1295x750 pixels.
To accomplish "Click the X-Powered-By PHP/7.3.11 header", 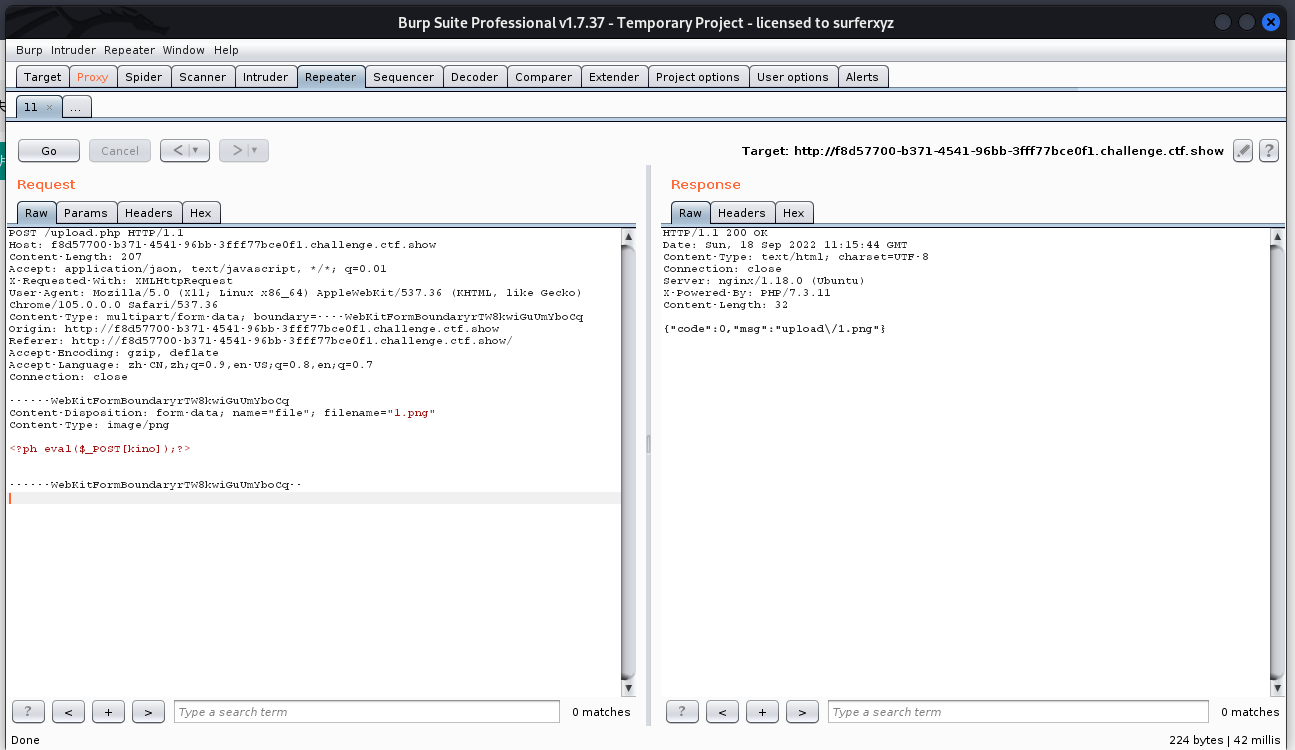I will (x=746, y=293).
